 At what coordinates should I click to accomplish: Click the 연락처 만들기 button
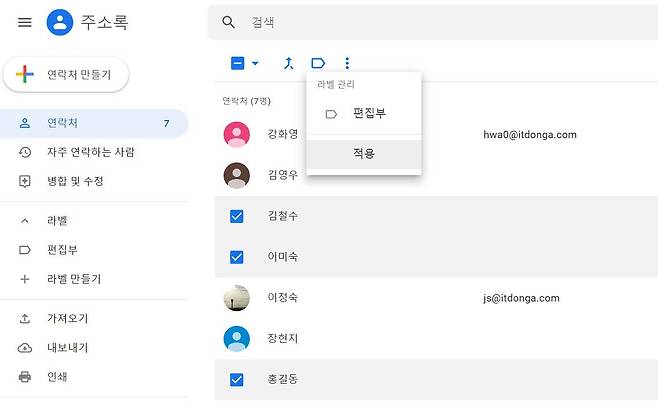click(66, 75)
